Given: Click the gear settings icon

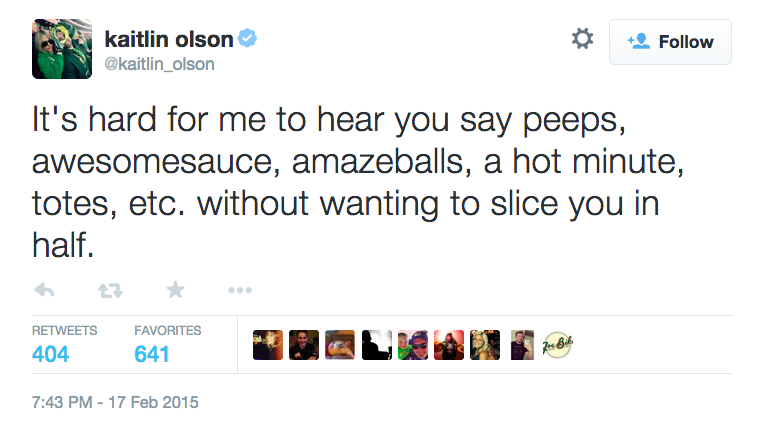Looking at the screenshot, I should click(582, 40).
